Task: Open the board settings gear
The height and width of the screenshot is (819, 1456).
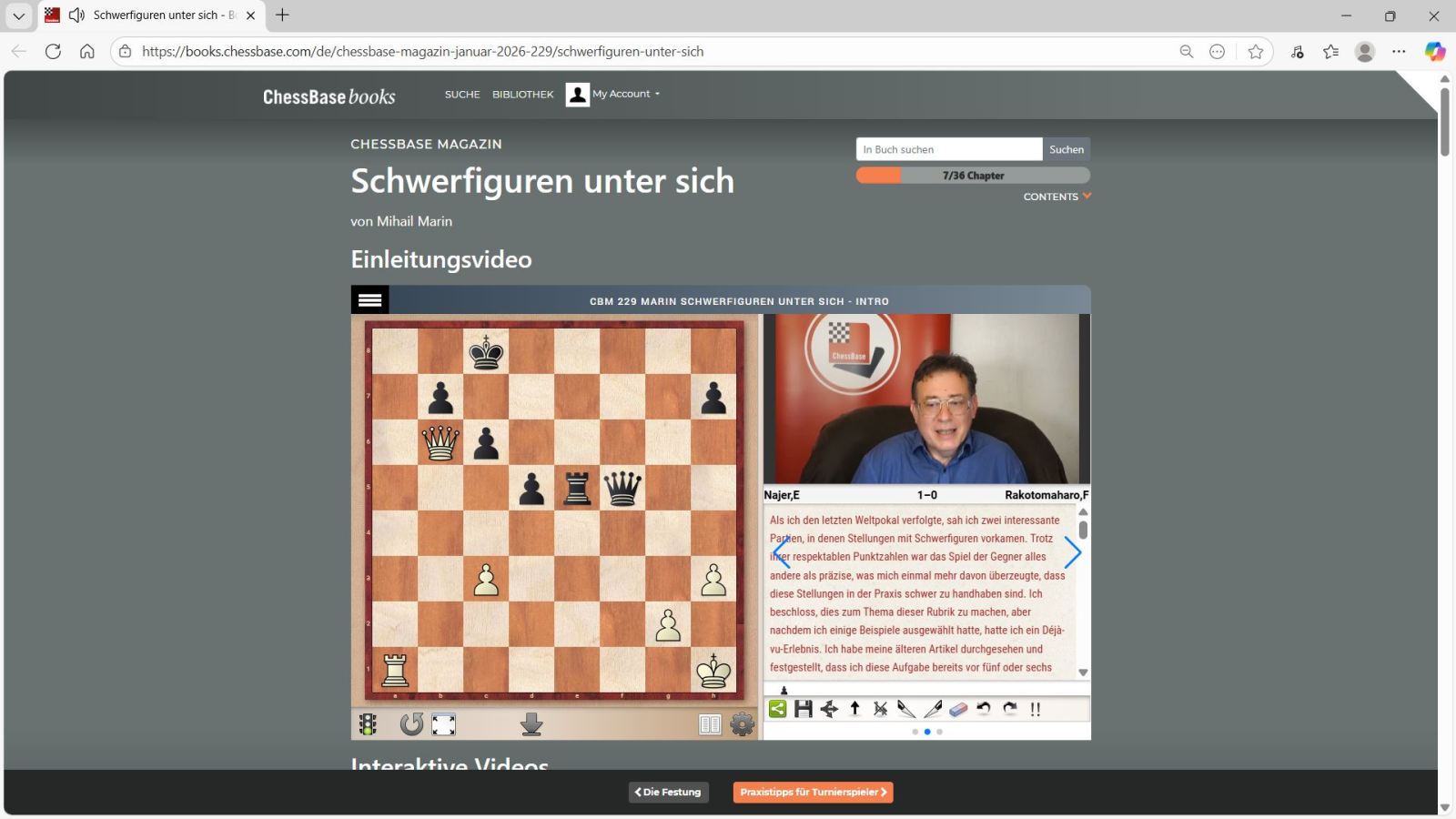Action: (743, 724)
